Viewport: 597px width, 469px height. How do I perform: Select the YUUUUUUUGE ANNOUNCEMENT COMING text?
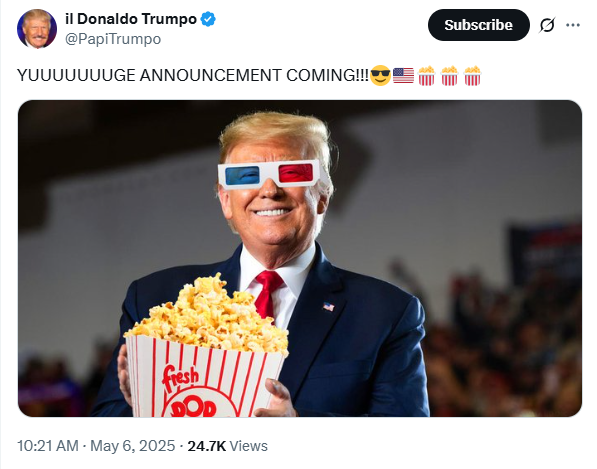pos(193,75)
